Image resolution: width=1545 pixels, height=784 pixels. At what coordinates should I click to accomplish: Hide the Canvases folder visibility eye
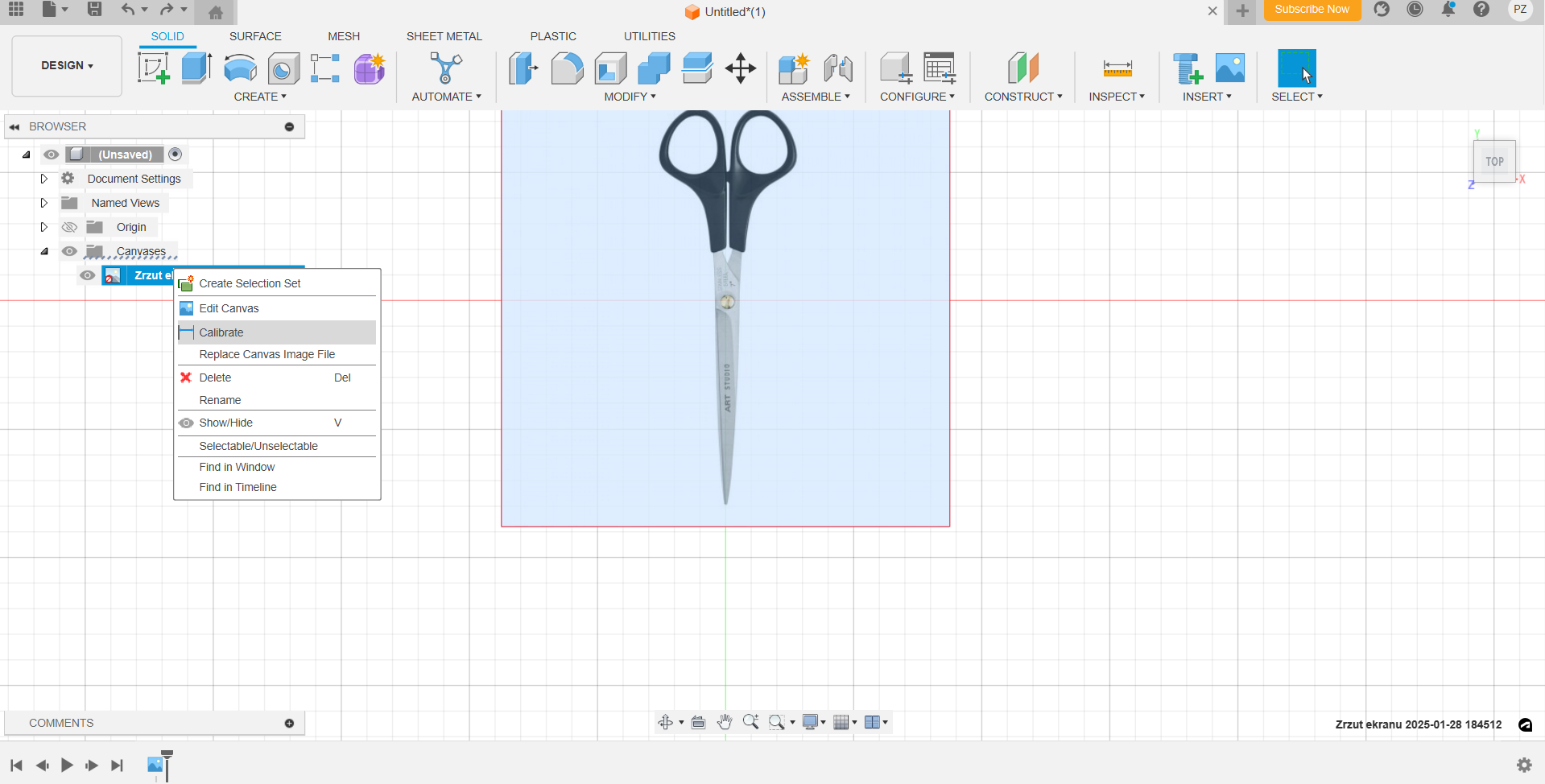point(70,251)
